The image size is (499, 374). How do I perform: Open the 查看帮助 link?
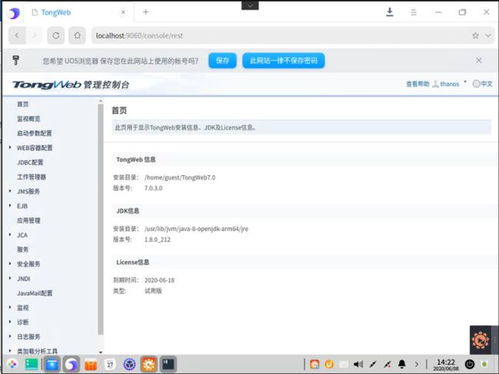point(417,84)
